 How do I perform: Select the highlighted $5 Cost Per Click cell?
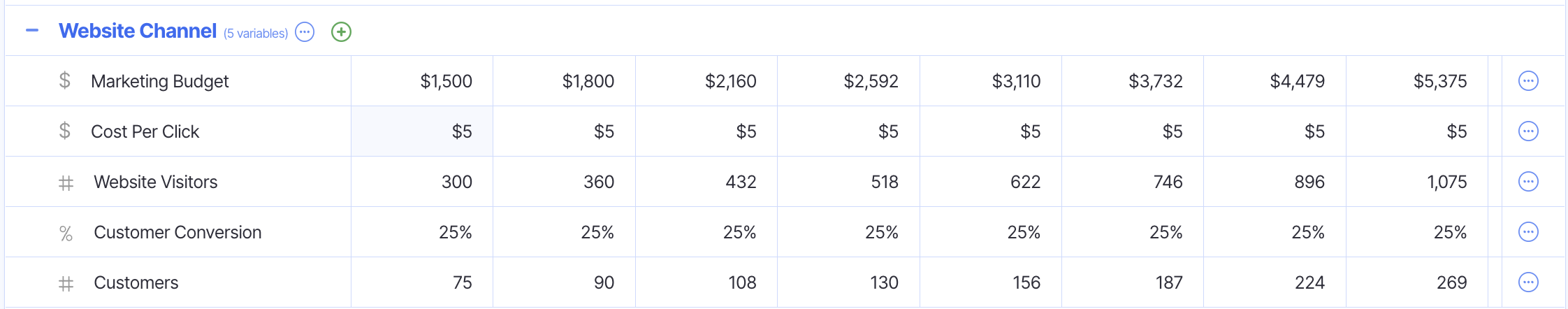coord(422,131)
